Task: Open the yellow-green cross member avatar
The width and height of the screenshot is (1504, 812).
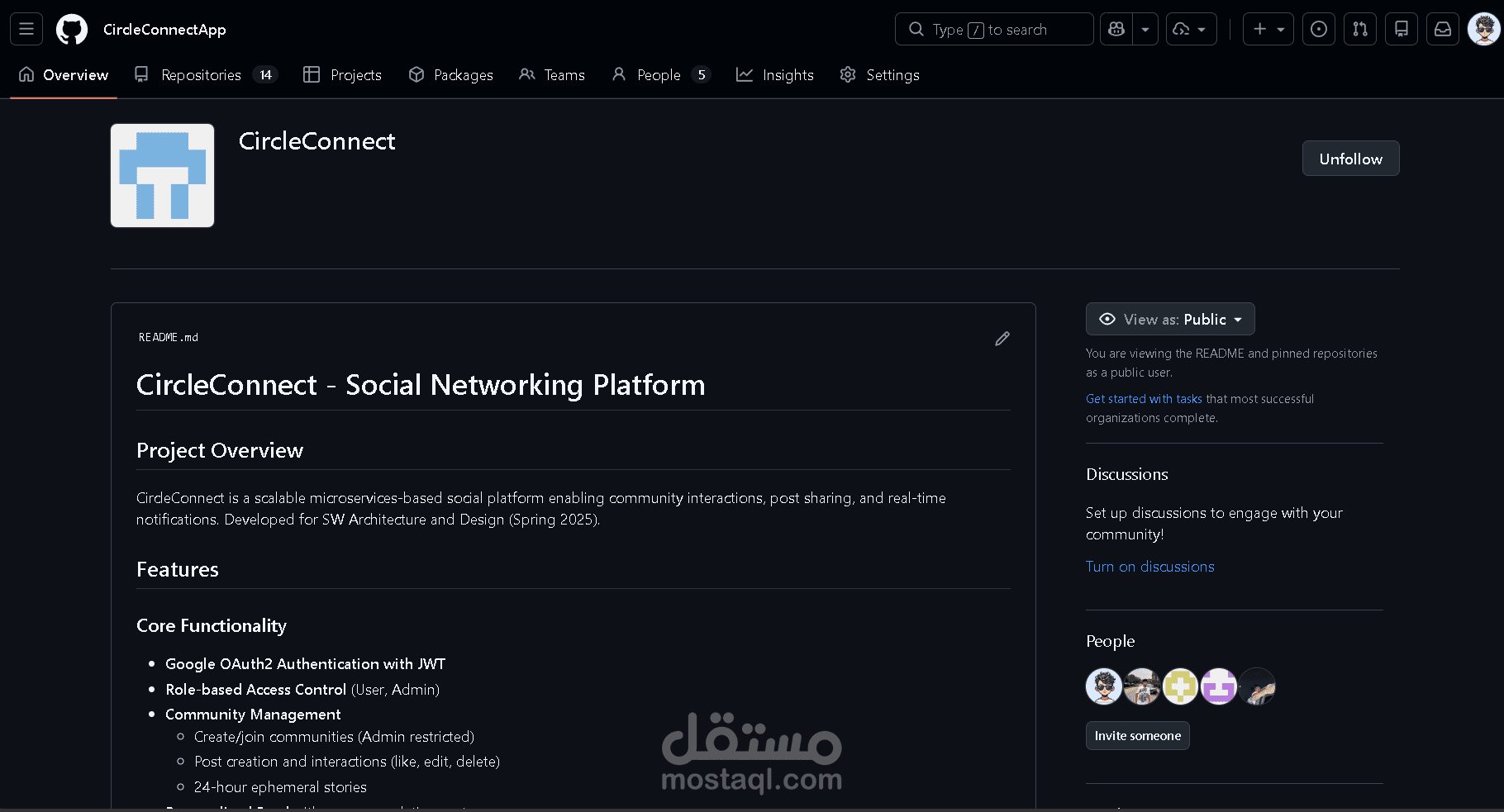Action: point(1180,686)
